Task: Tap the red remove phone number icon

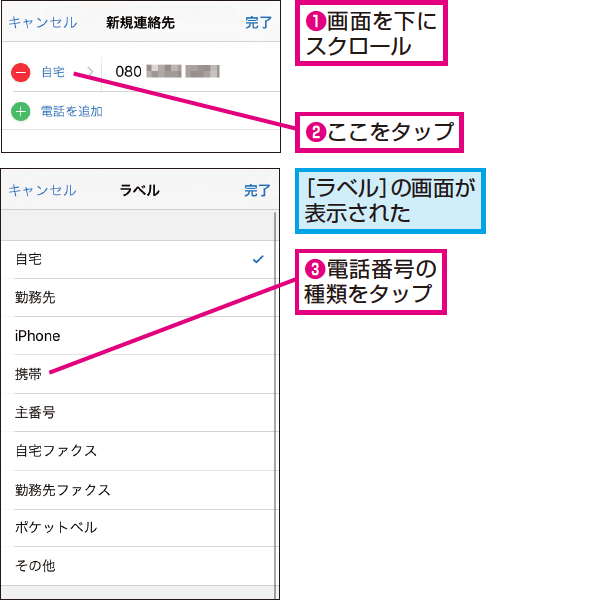Action: [x=21, y=72]
